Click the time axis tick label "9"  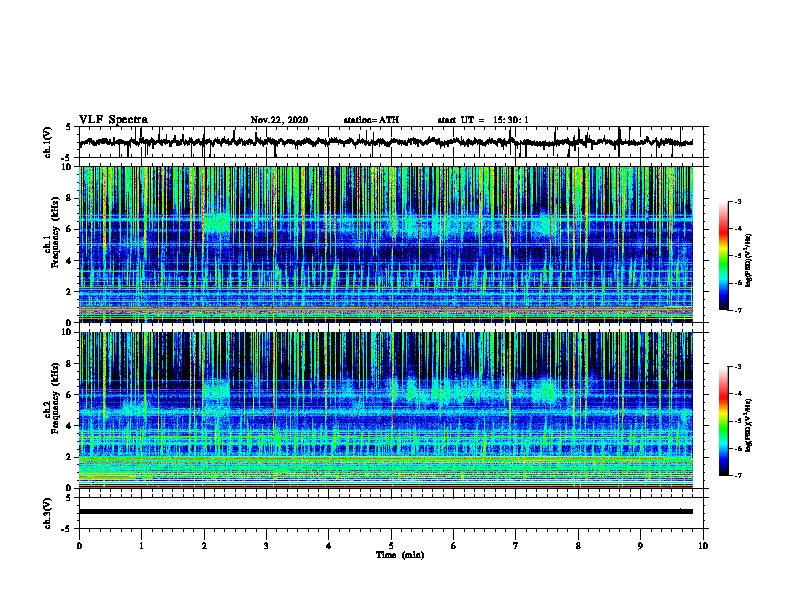pyautogui.click(x=640, y=546)
